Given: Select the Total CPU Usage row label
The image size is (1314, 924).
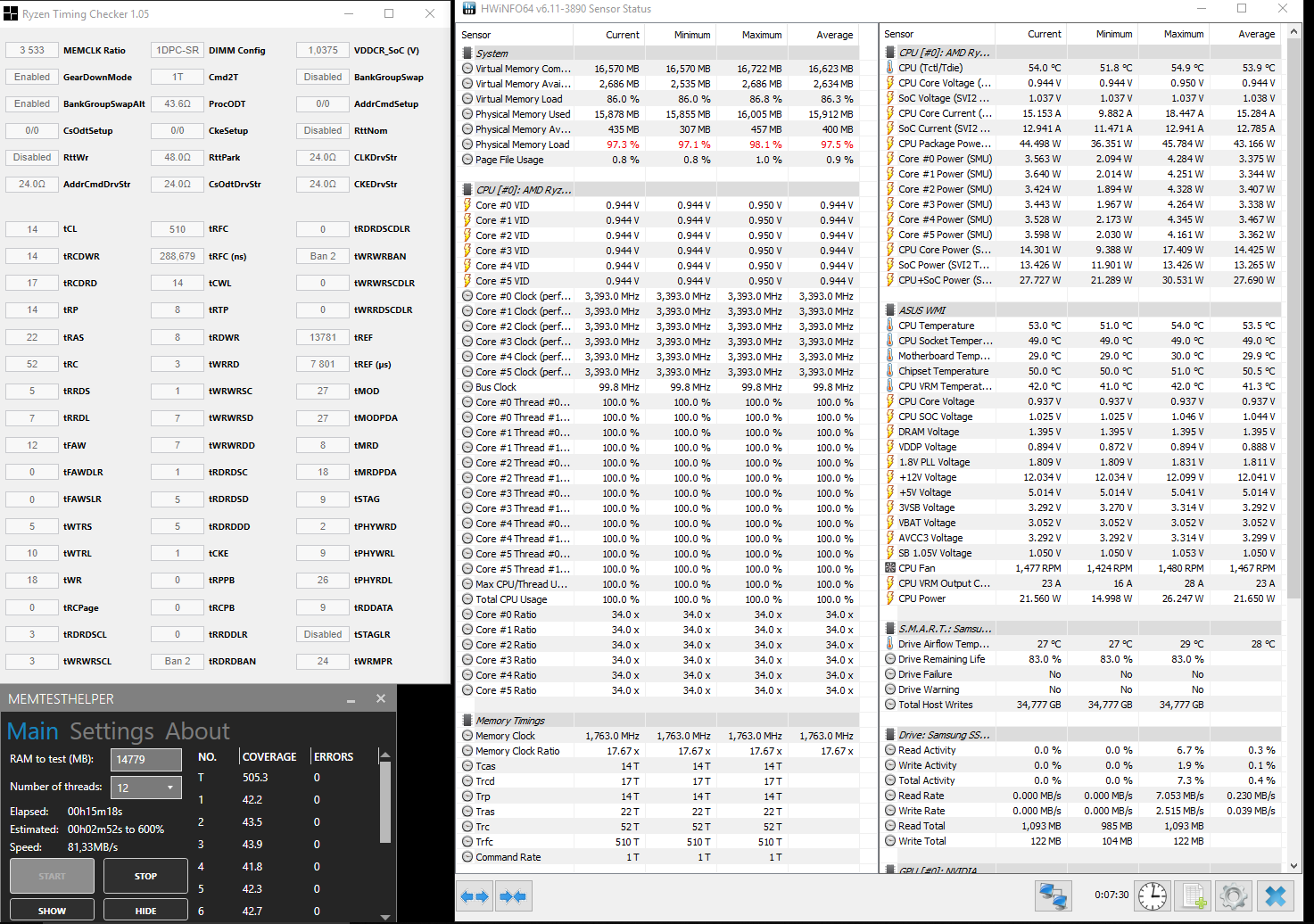Looking at the screenshot, I should (511, 599).
